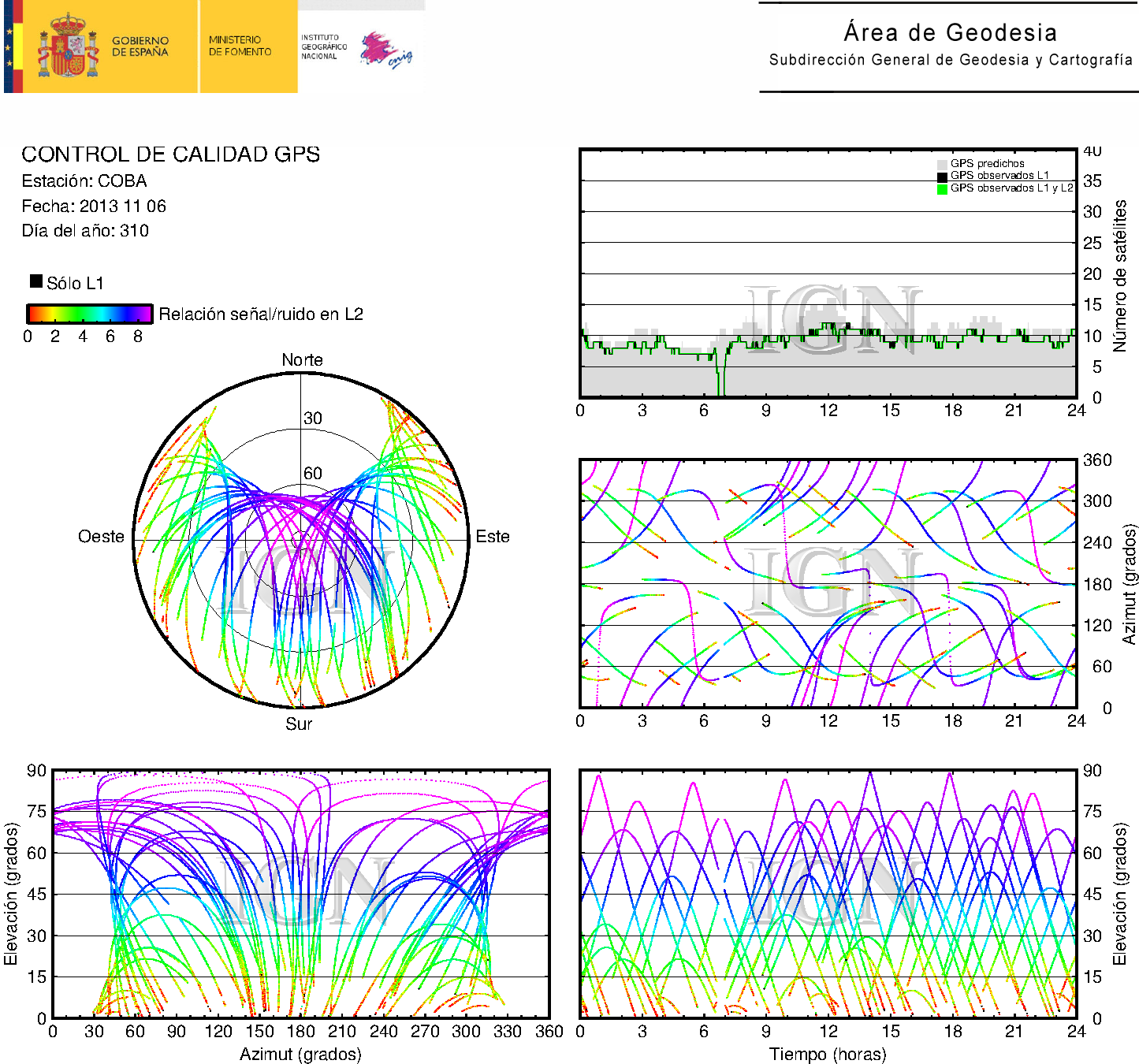
Task: Click the Gobierno de España text
Action: point(140,47)
